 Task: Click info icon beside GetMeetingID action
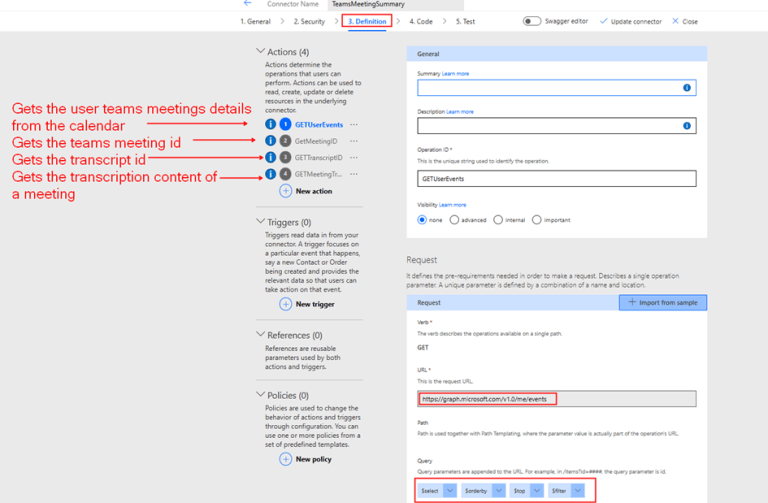point(270,141)
